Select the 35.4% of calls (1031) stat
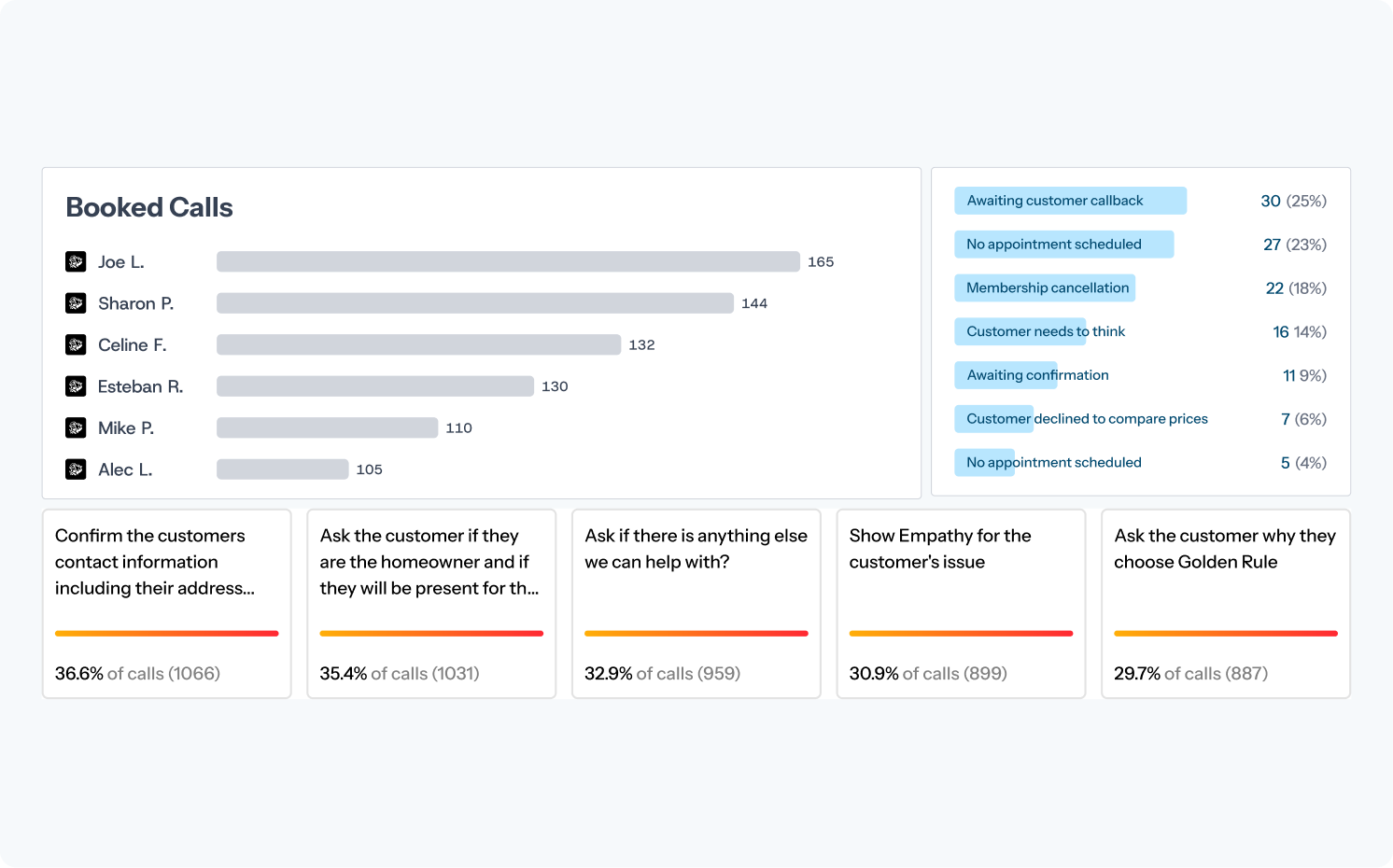The width and height of the screenshot is (1393, 868). point(400,674)
